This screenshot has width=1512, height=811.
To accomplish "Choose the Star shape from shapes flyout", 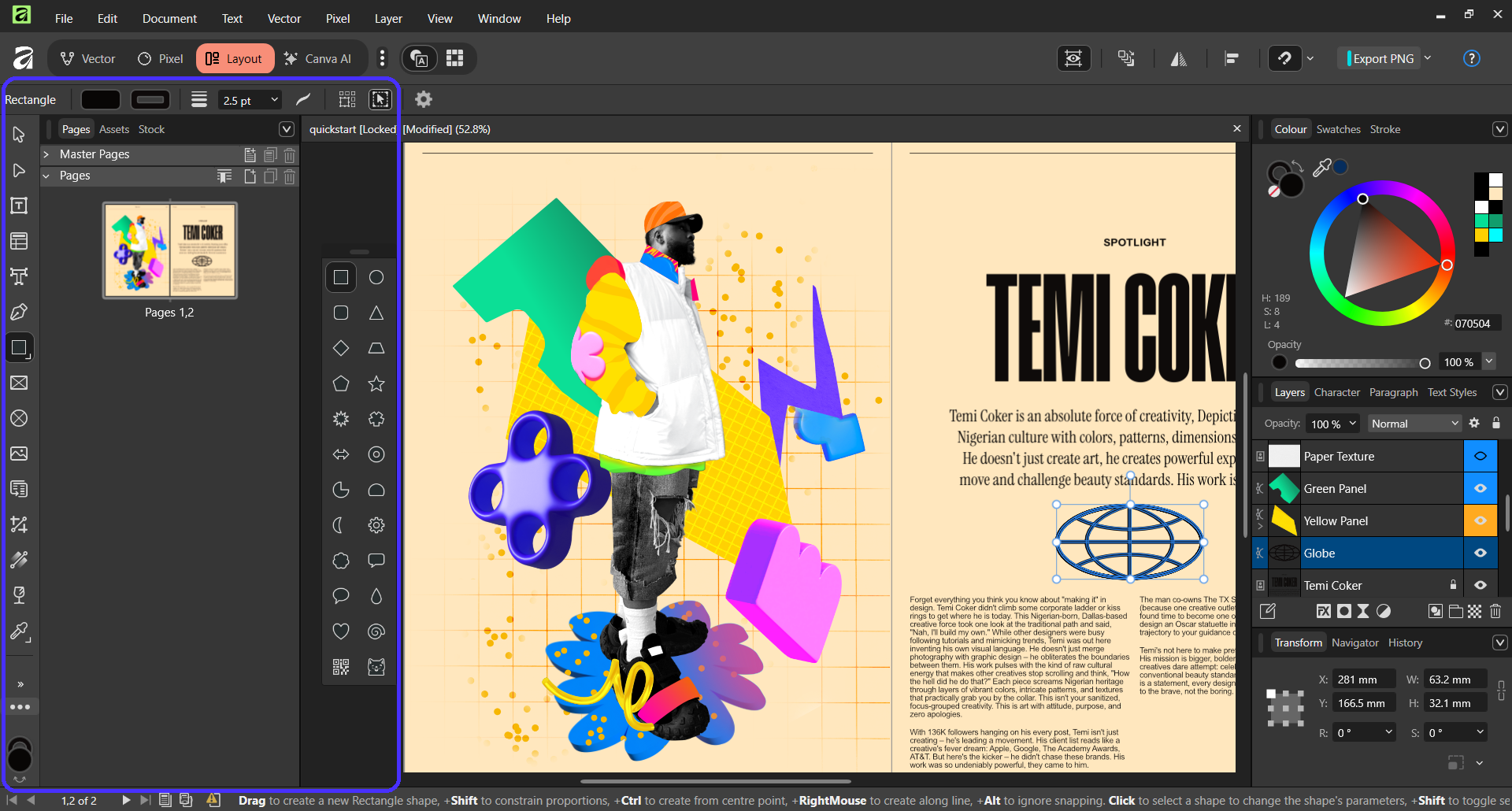I will [376, 384].
